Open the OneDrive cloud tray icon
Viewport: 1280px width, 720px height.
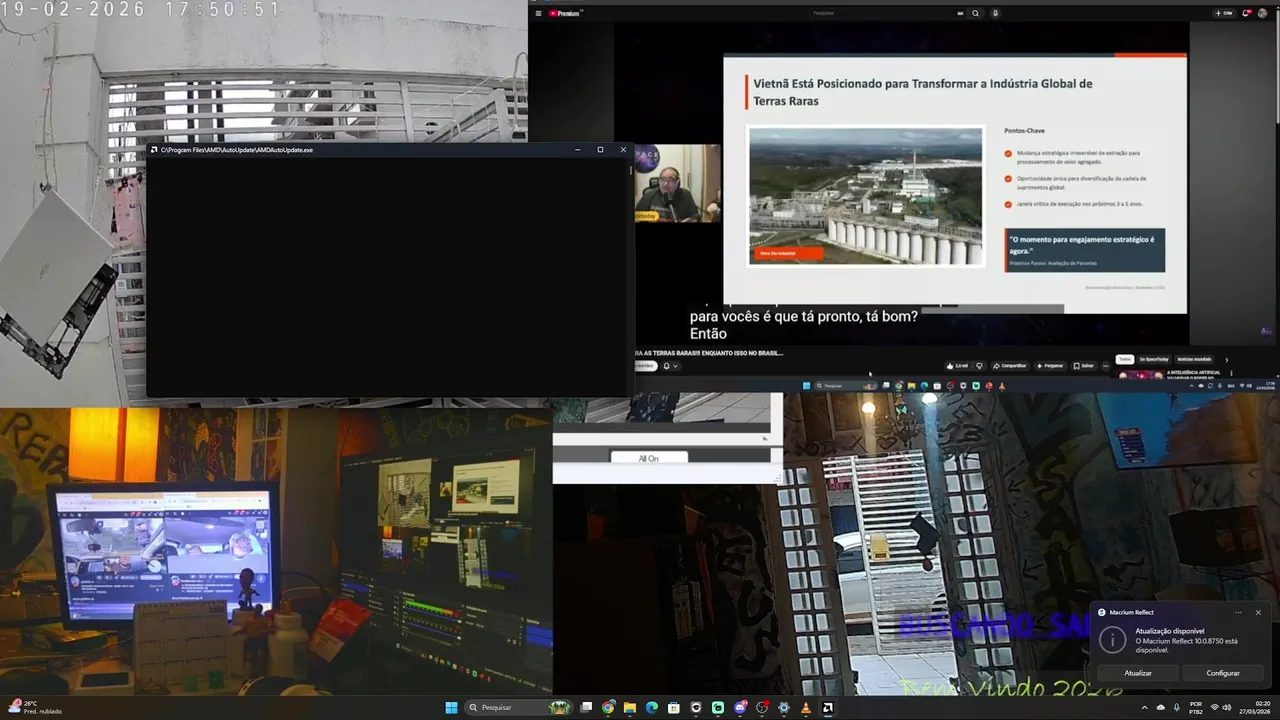pos(1160,708)
